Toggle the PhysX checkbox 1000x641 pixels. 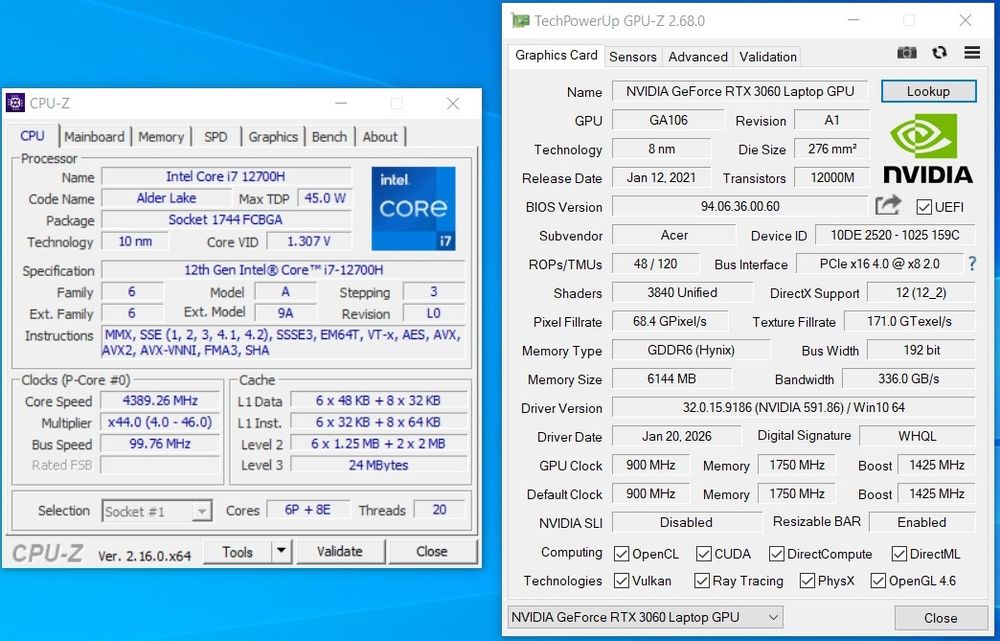point(807,580)
